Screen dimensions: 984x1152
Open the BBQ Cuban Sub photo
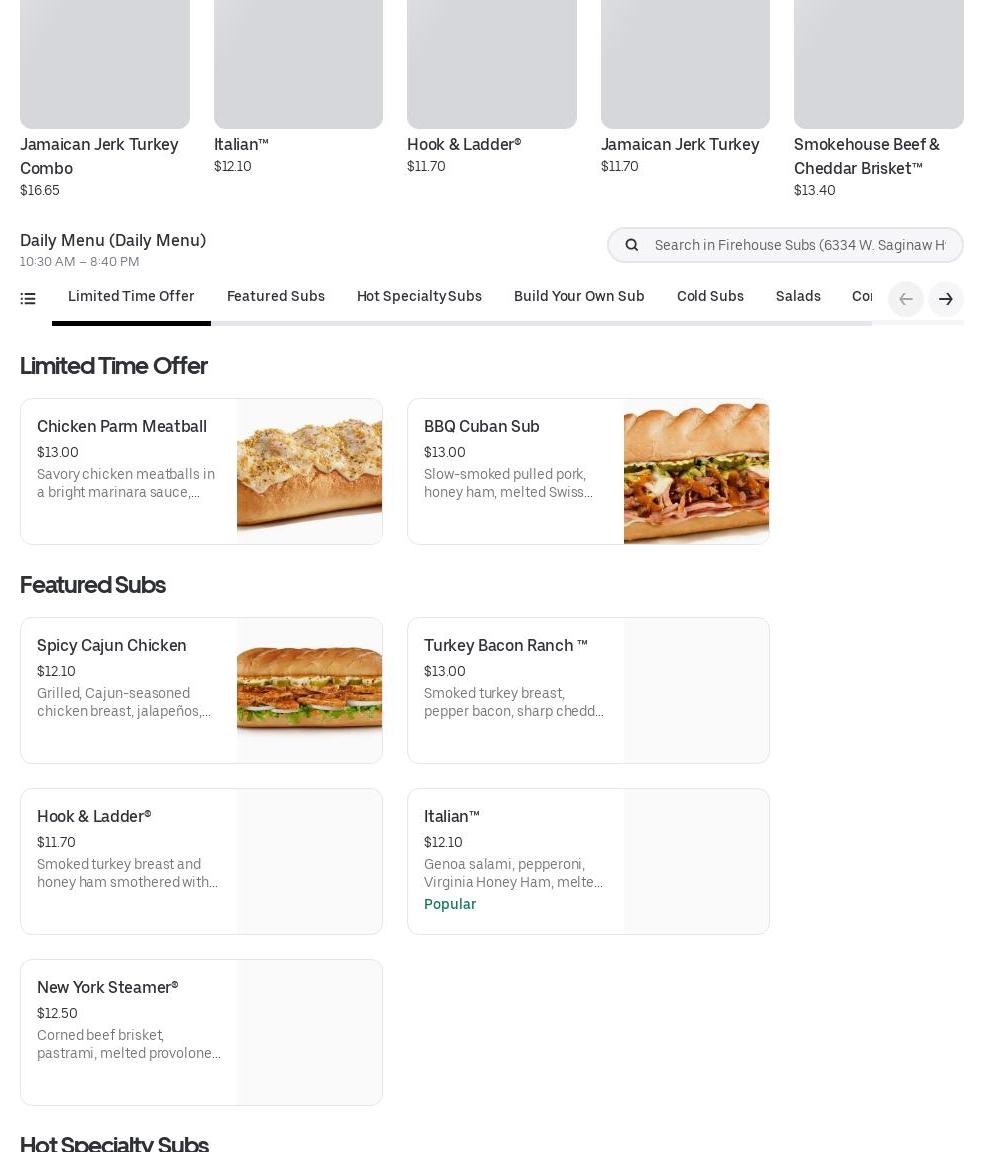pos(696,472)
